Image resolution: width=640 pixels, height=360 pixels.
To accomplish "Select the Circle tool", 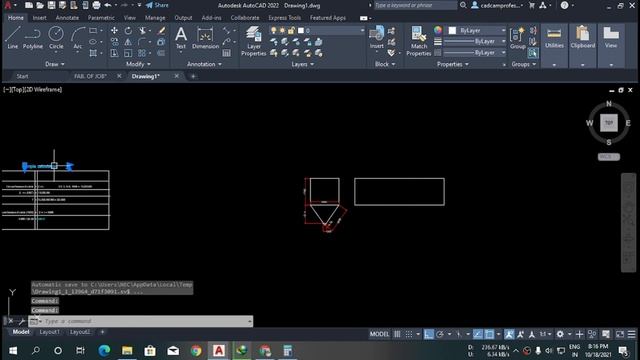I will click(56, 38).
